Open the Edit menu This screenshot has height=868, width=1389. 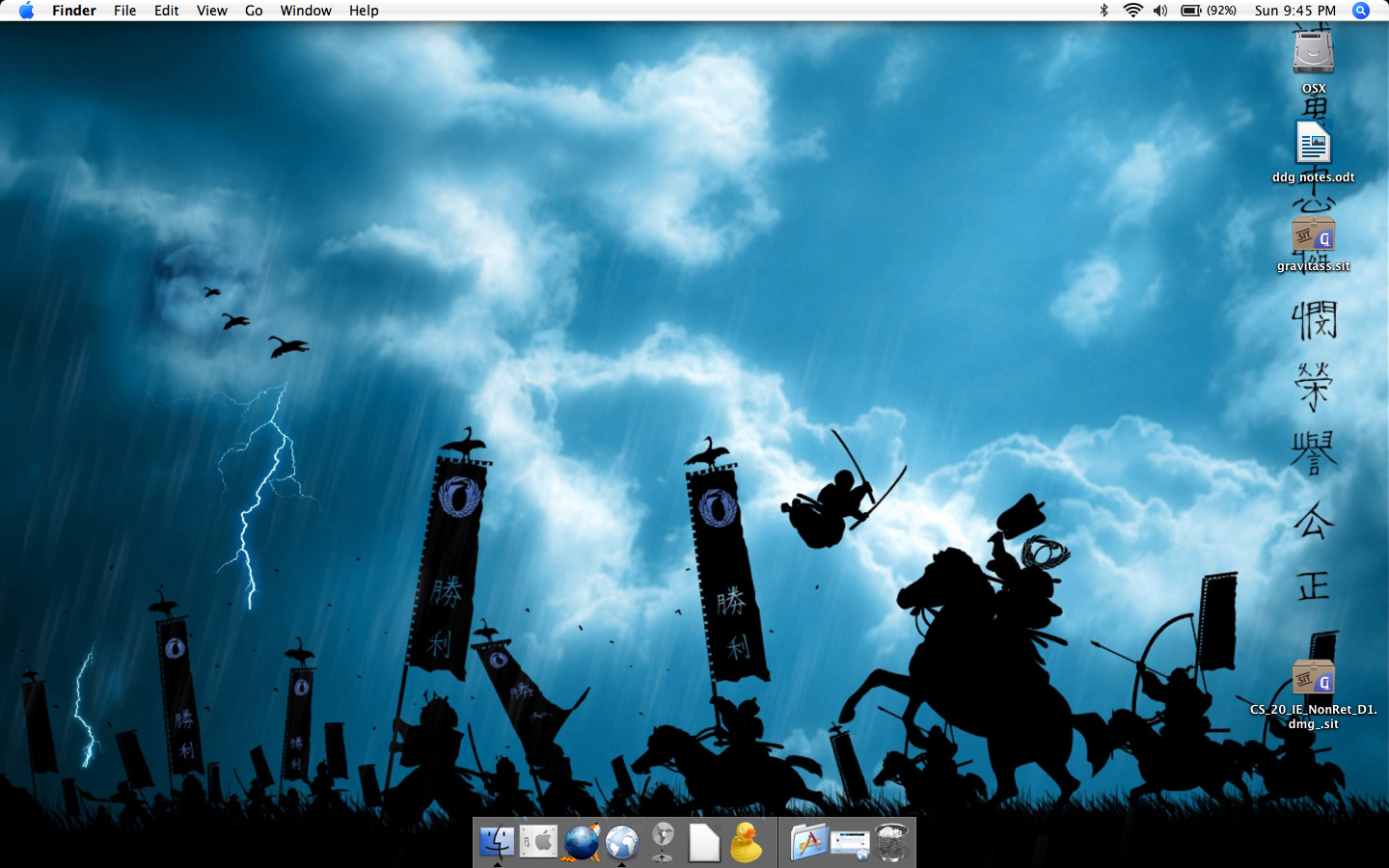click(x=167, y=11)
